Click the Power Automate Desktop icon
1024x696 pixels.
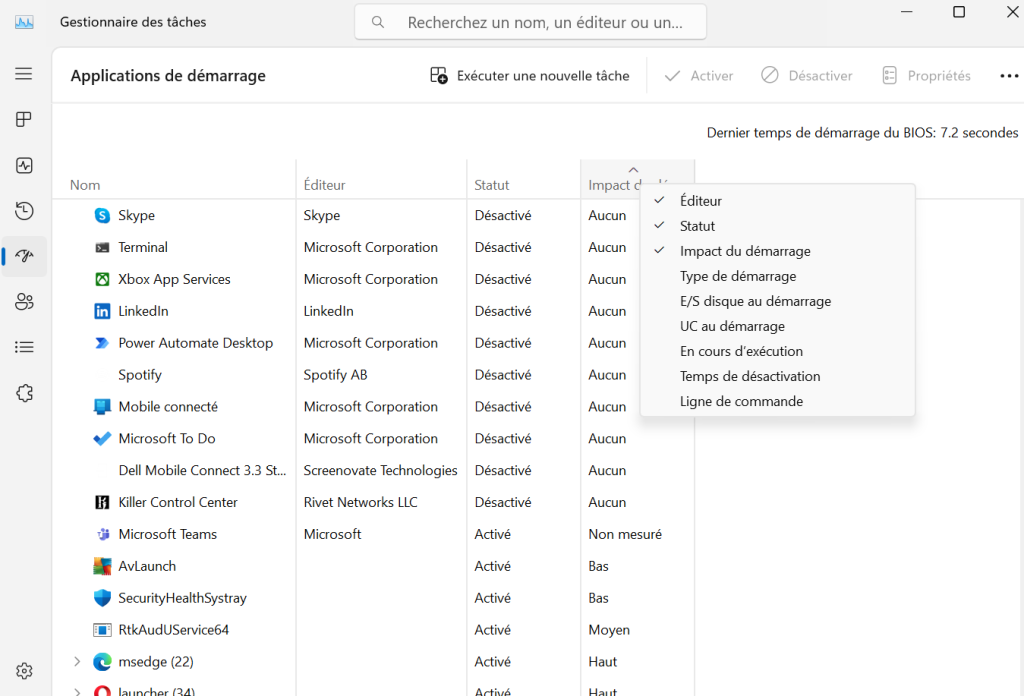point(102,343)
